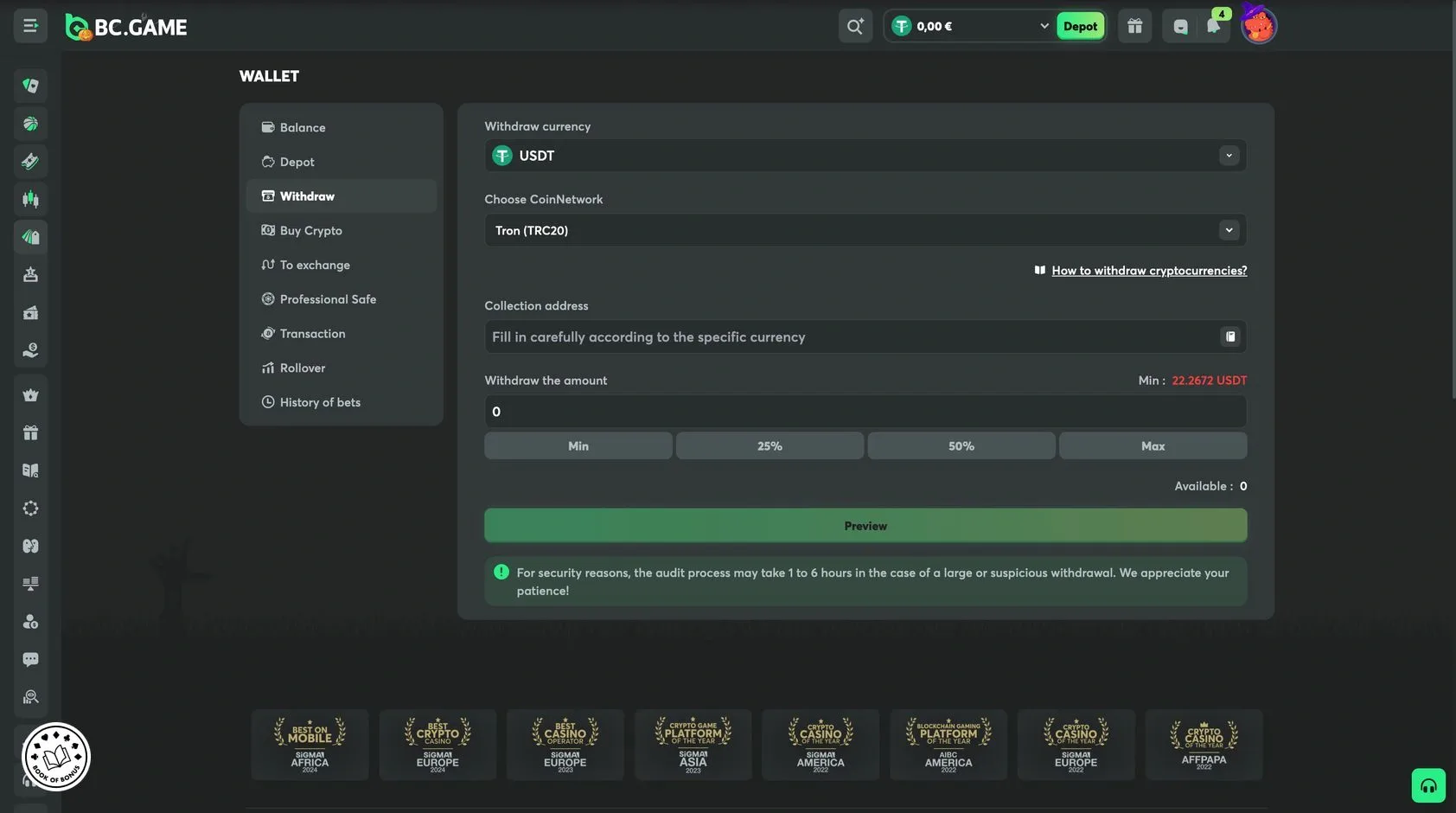Open the first-place podium sidebar icon
This screenshot has width=1456, height=813.
pyautogui.click(x=30, y=275)
